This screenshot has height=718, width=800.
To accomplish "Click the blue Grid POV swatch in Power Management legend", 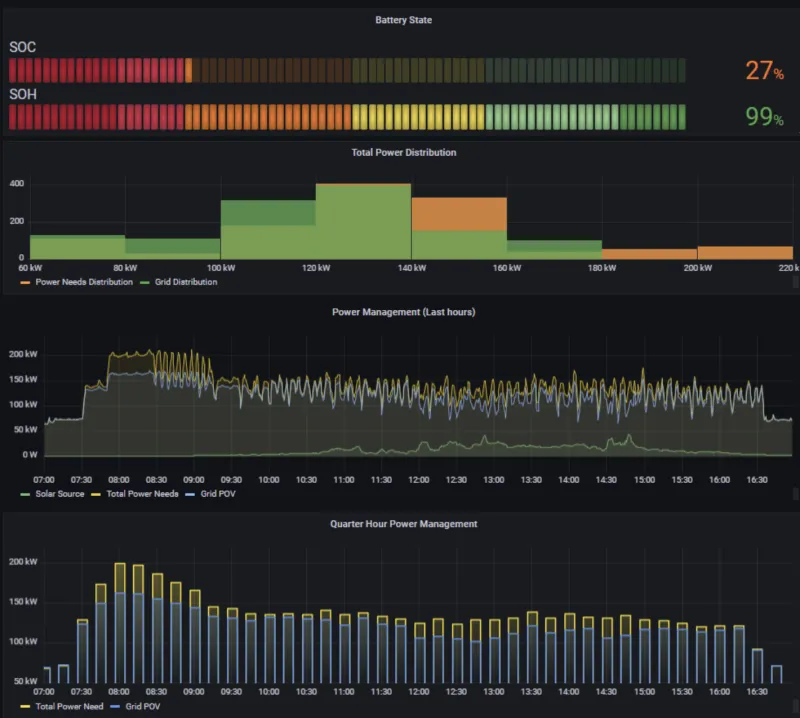I will tap(190, 494).
